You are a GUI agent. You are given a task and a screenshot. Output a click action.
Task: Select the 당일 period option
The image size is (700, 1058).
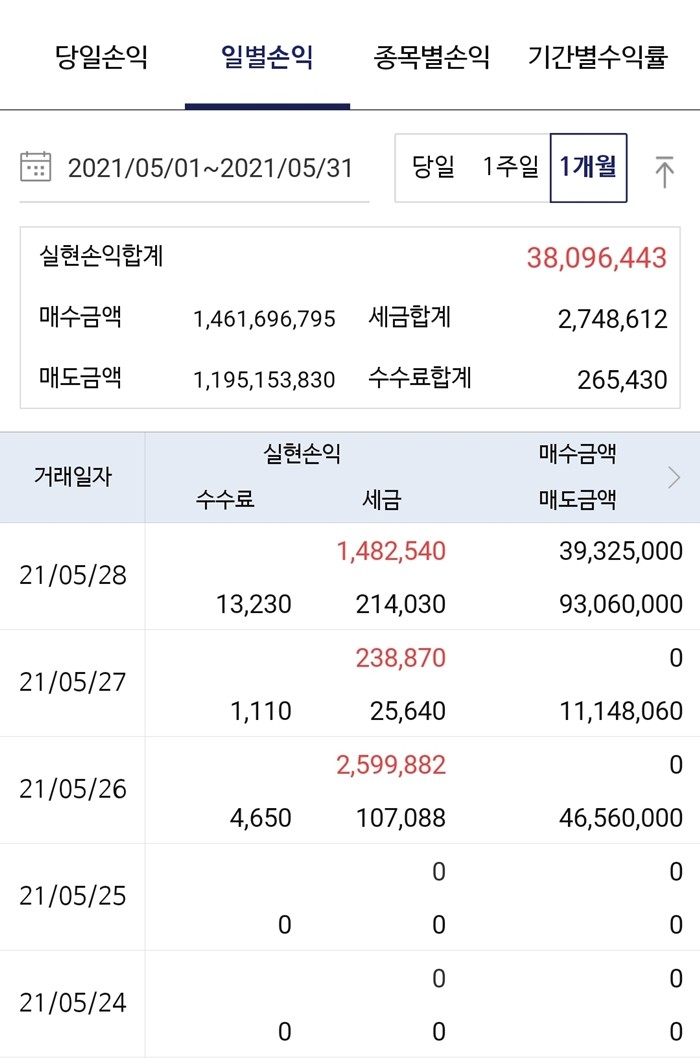coord(433,167)
